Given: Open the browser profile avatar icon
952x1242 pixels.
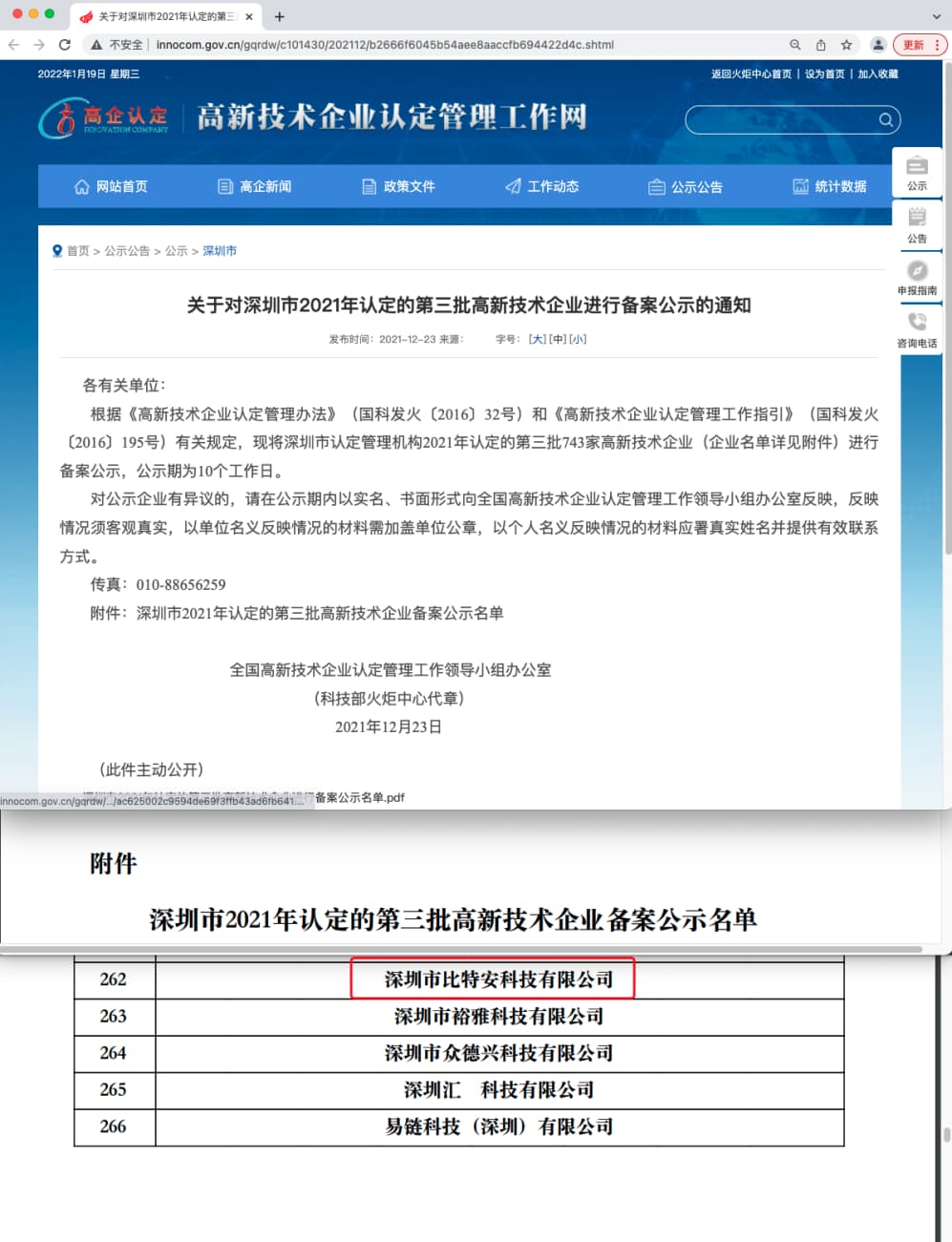Looking at the screenshot, I should pos(878,45).
